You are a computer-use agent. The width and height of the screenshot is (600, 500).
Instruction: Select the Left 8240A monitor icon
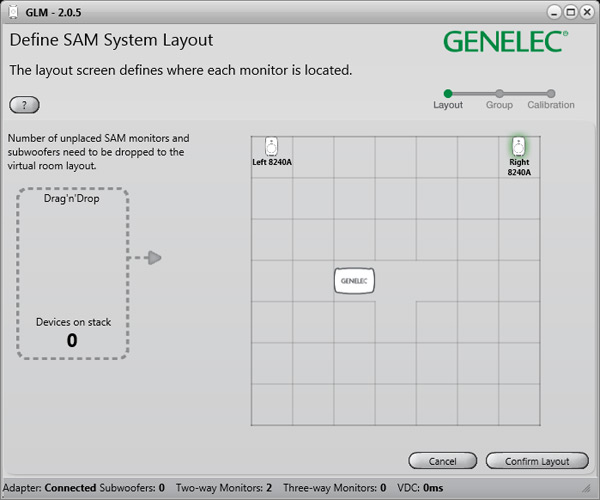[271, 147]
